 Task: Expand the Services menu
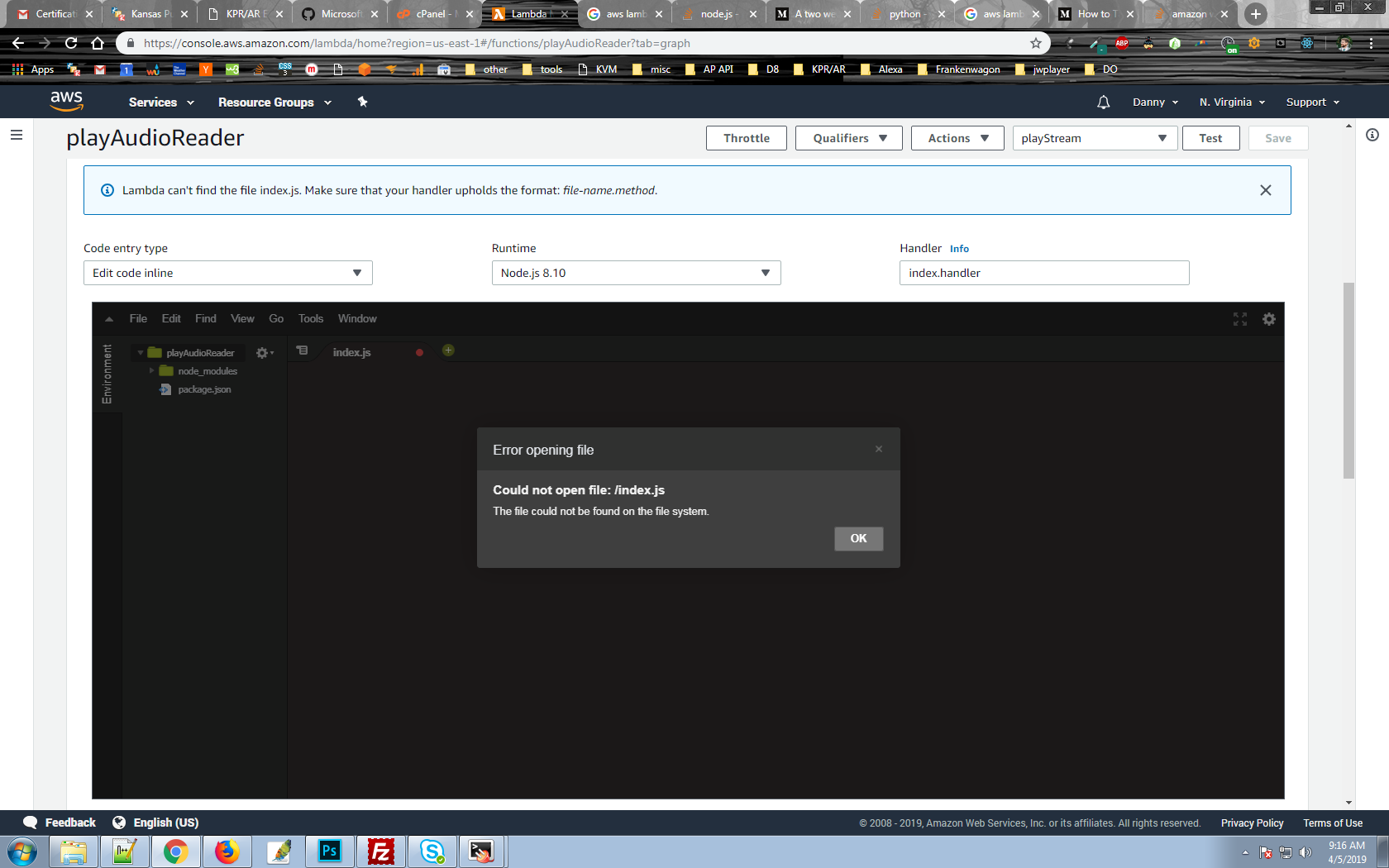[x=161, y=103]
